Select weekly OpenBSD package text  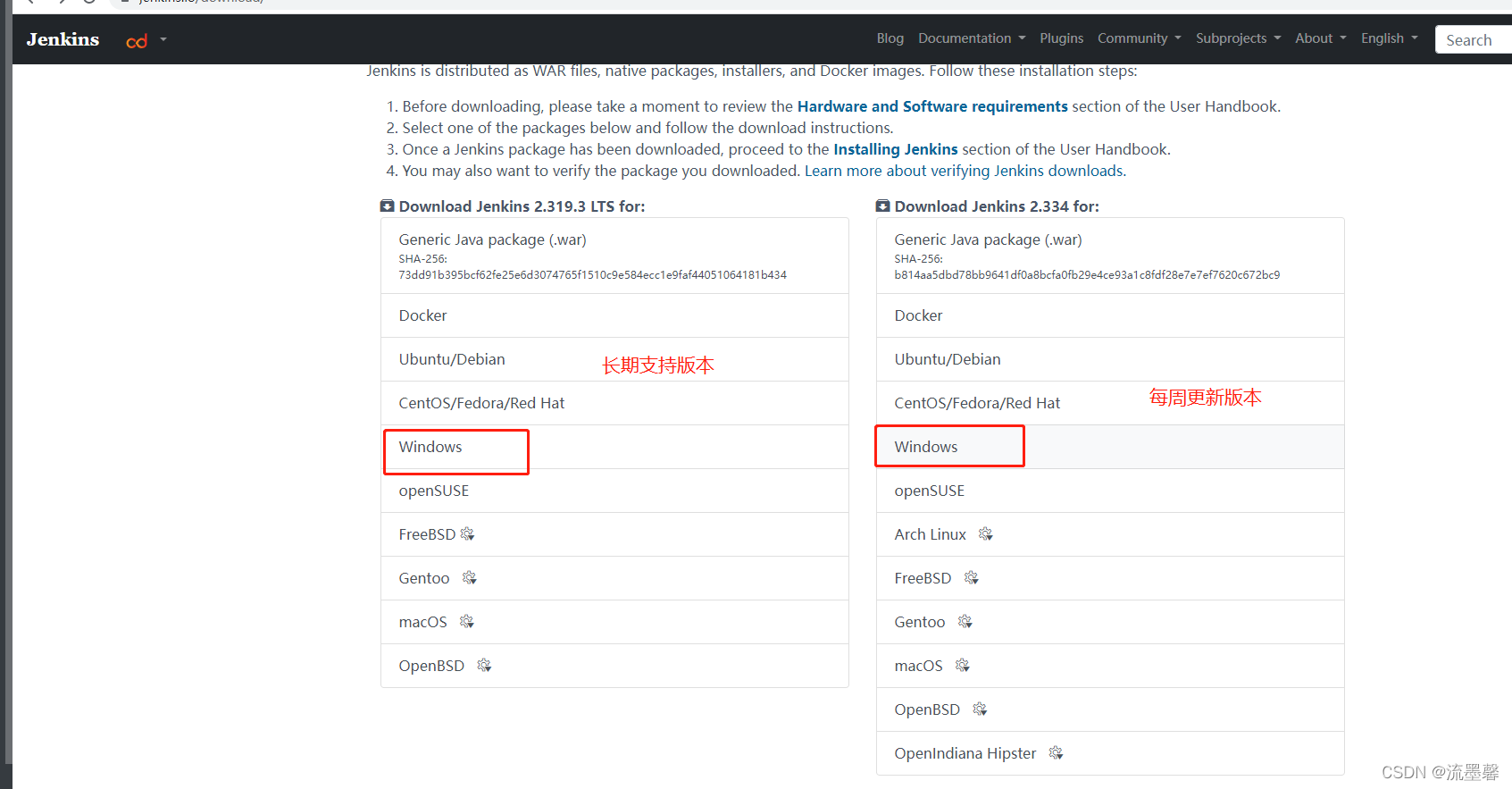927,709
